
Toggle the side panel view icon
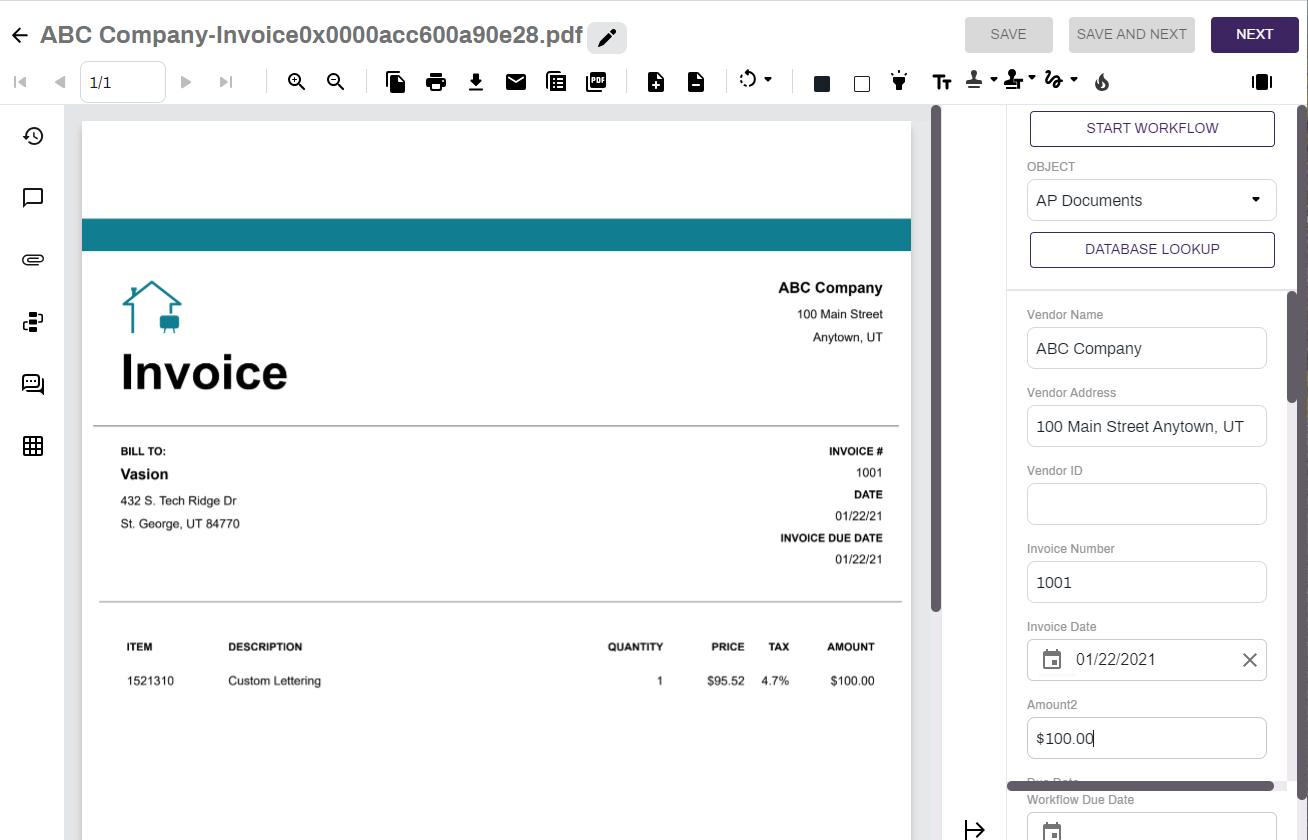pyautogui.click(x=1262, y=82)
